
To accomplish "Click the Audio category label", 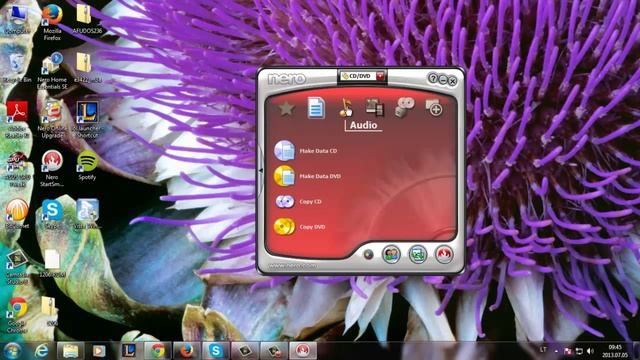I will click(x=363, y=125).
